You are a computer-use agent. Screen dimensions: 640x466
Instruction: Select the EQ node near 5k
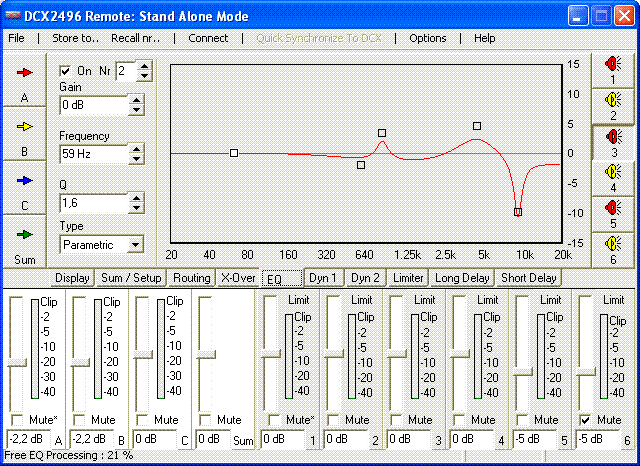point(477,126)
